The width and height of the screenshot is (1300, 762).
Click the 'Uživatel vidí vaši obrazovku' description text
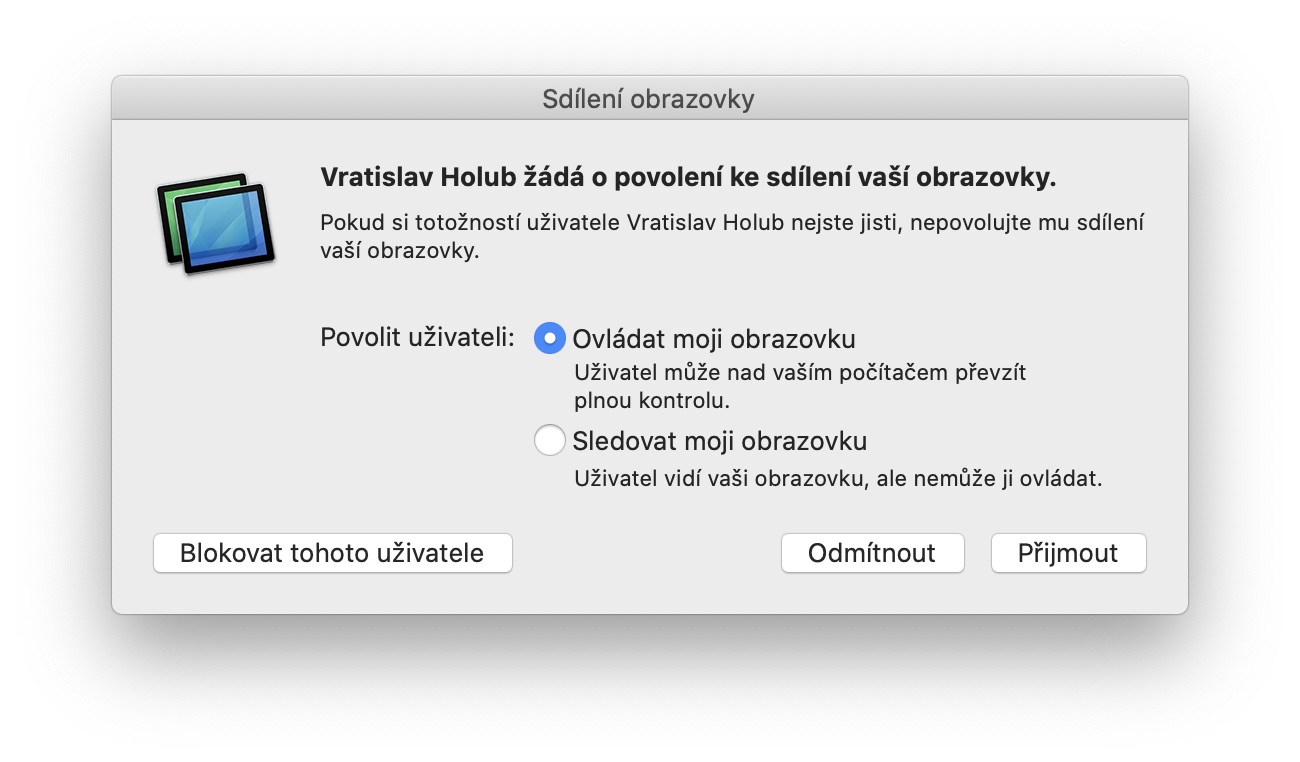(x=838, y=478)
